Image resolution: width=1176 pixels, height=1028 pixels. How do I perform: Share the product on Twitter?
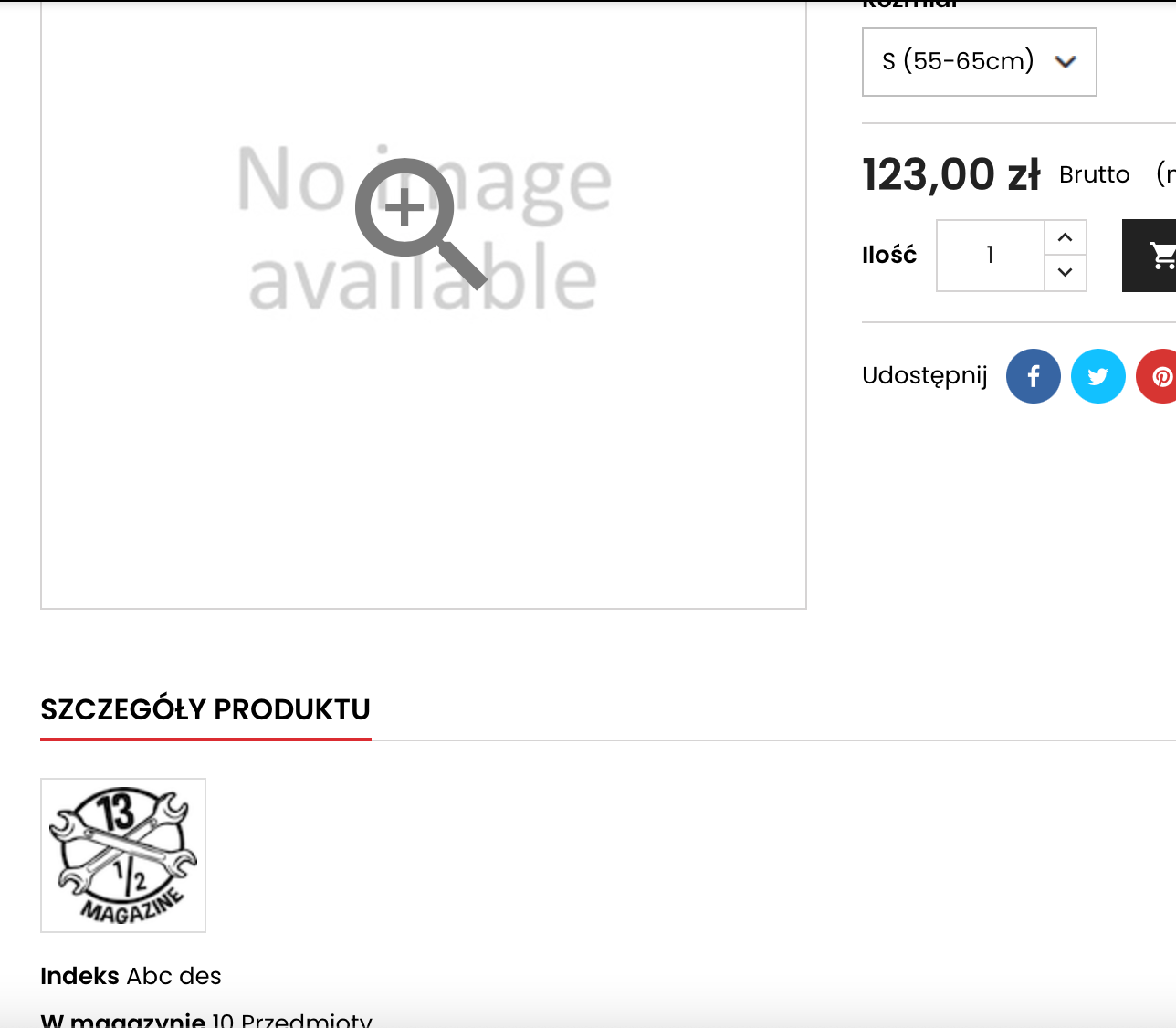(x=1097, y=376)
